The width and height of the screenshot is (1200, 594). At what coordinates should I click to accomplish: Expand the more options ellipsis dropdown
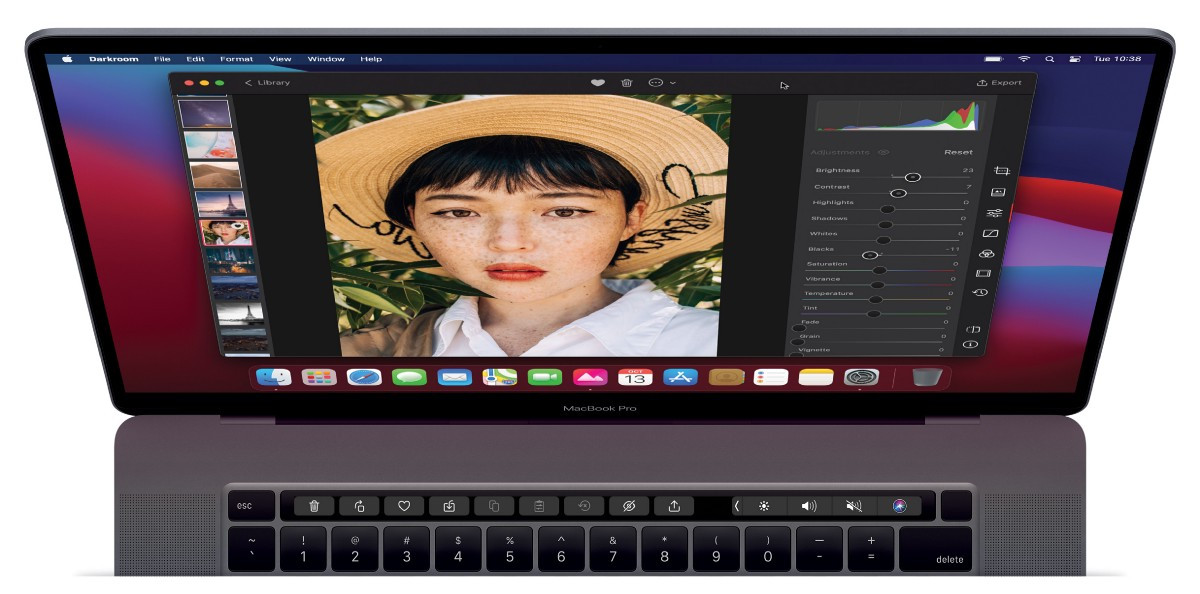(x=662, y=83)
